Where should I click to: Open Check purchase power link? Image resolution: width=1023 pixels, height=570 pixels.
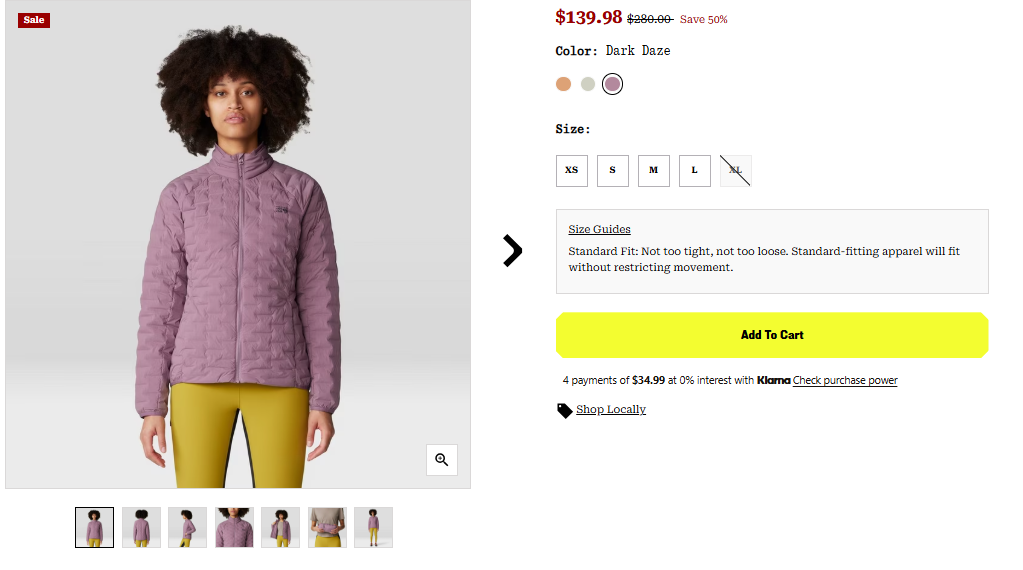click(845, 380)
